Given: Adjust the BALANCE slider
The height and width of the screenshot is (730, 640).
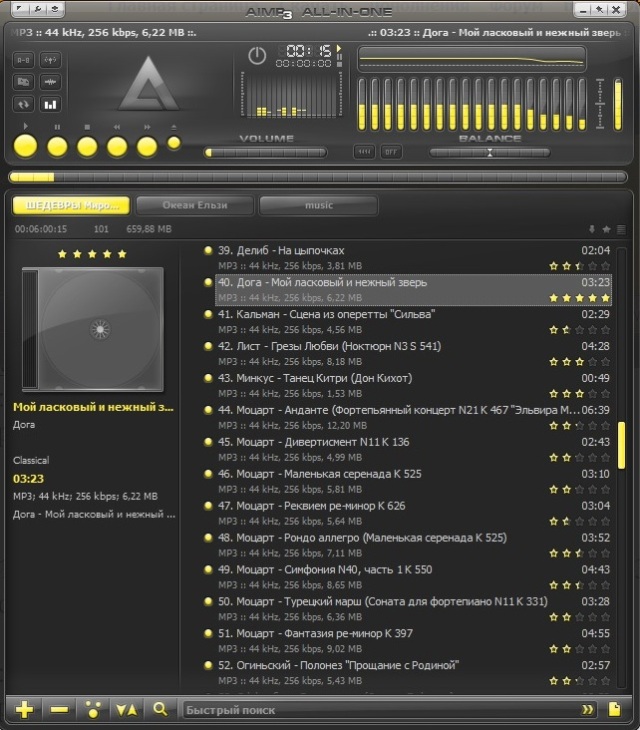Looking at the screenshot, I should pyautogui.click(x=490, y=152).
